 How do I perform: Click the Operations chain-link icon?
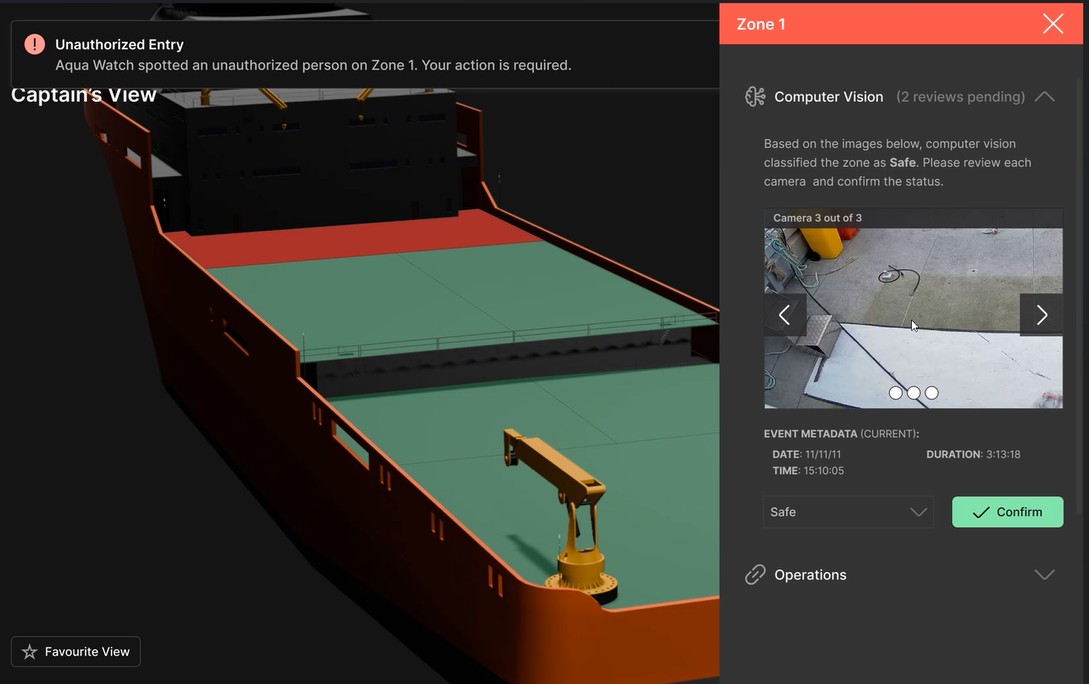pos(755,575)
